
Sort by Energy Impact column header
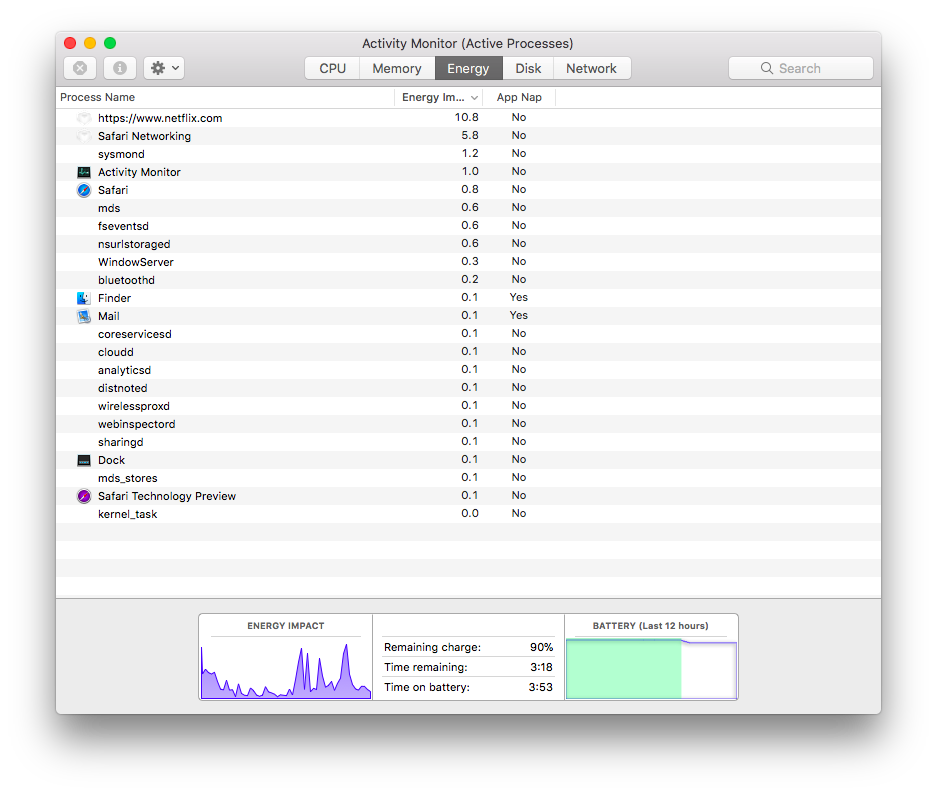click(x=439, y=97)
